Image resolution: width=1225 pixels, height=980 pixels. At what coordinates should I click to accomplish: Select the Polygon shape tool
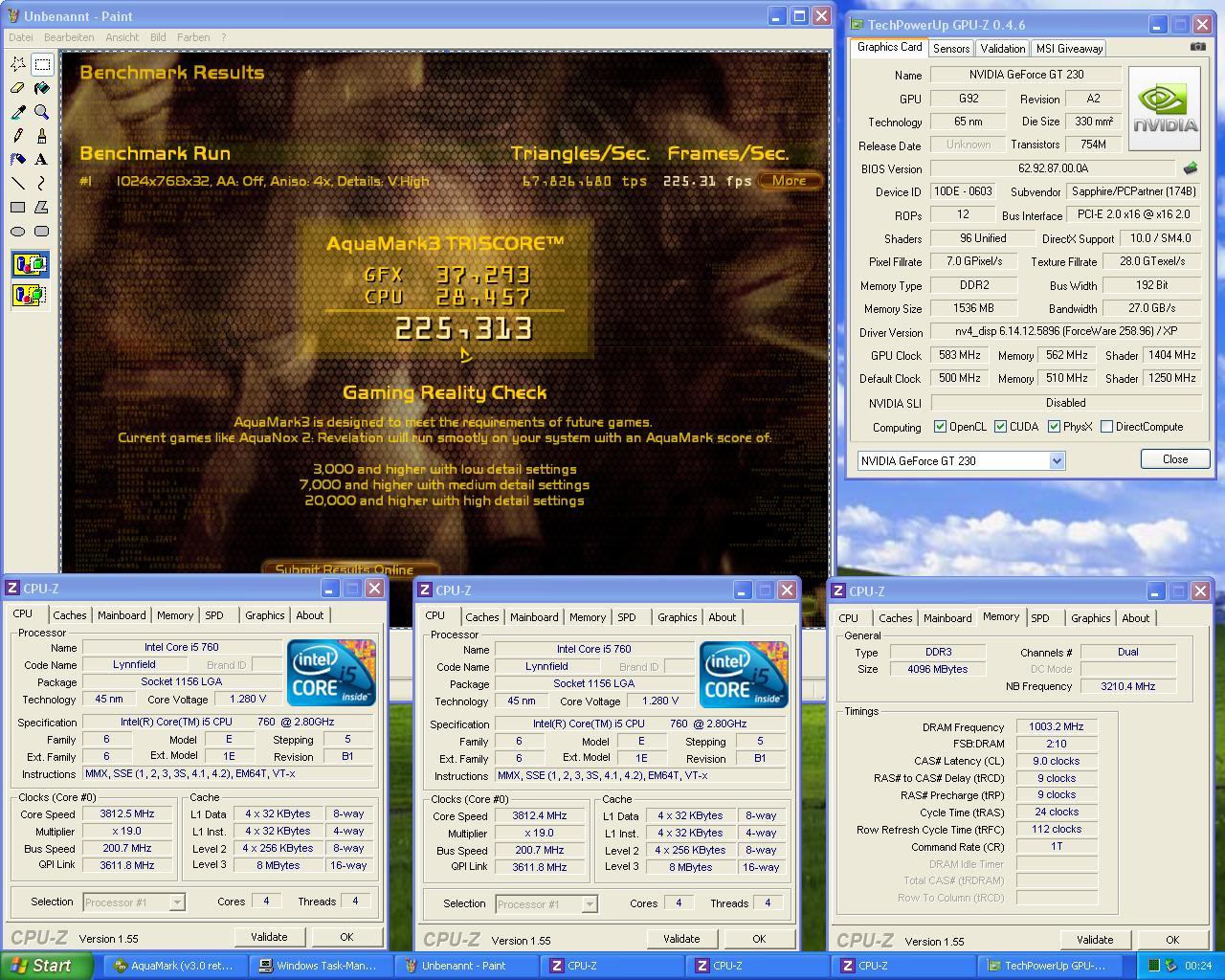[42, 207]
